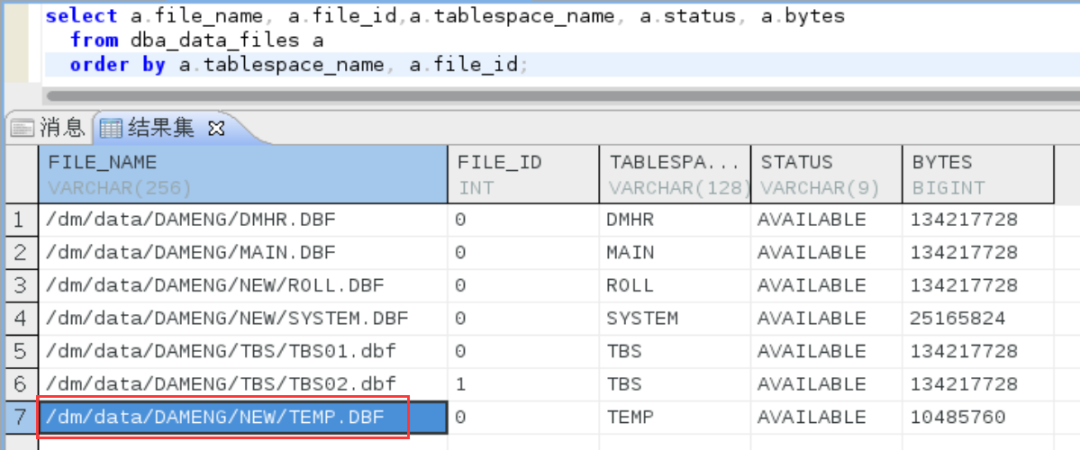Select the 25165824 bytes value cell
The image size is (1080, 450).
coord(957,318)
